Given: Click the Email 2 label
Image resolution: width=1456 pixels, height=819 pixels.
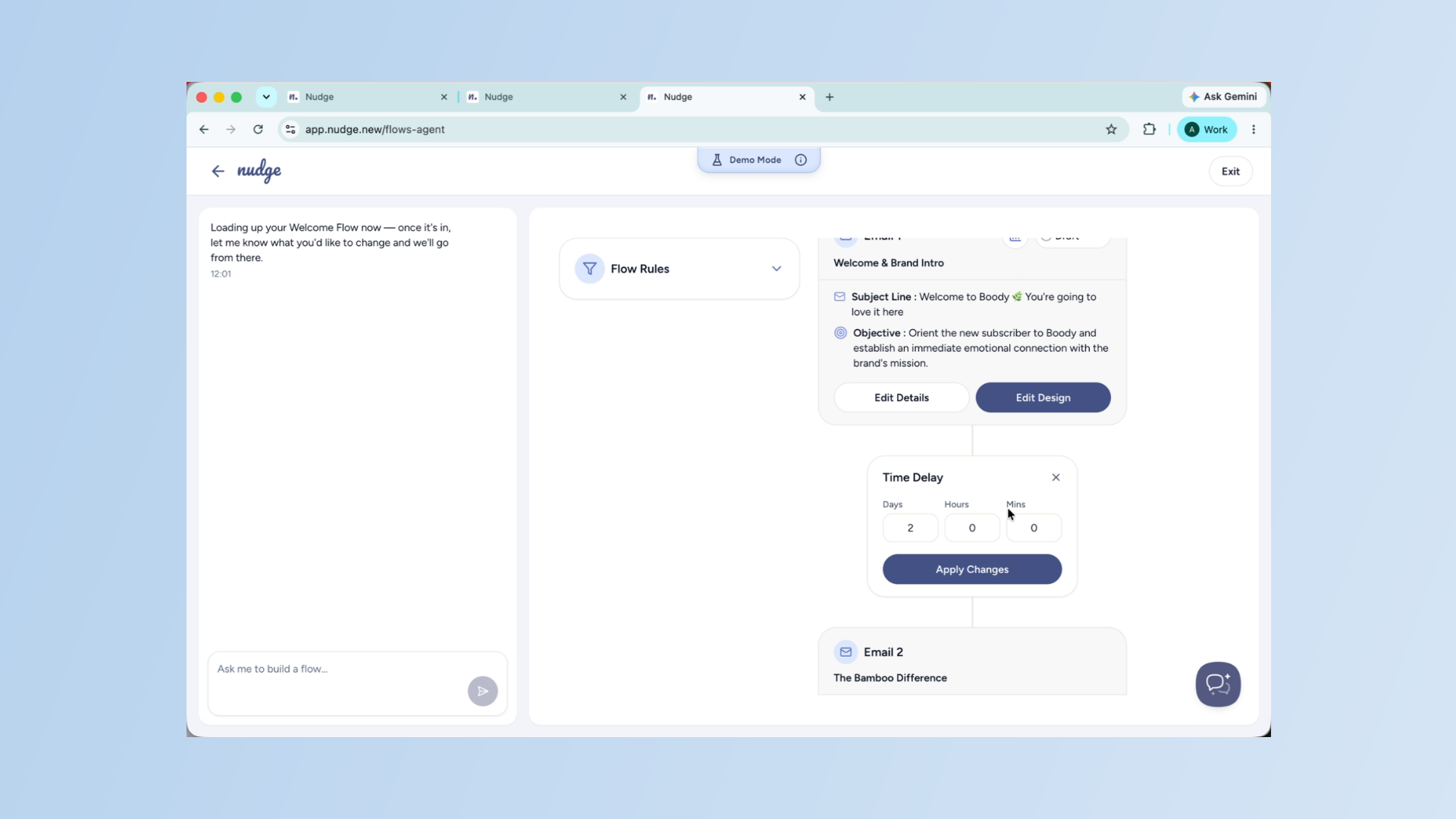Looking at the screenshot, I should (883, 652).
